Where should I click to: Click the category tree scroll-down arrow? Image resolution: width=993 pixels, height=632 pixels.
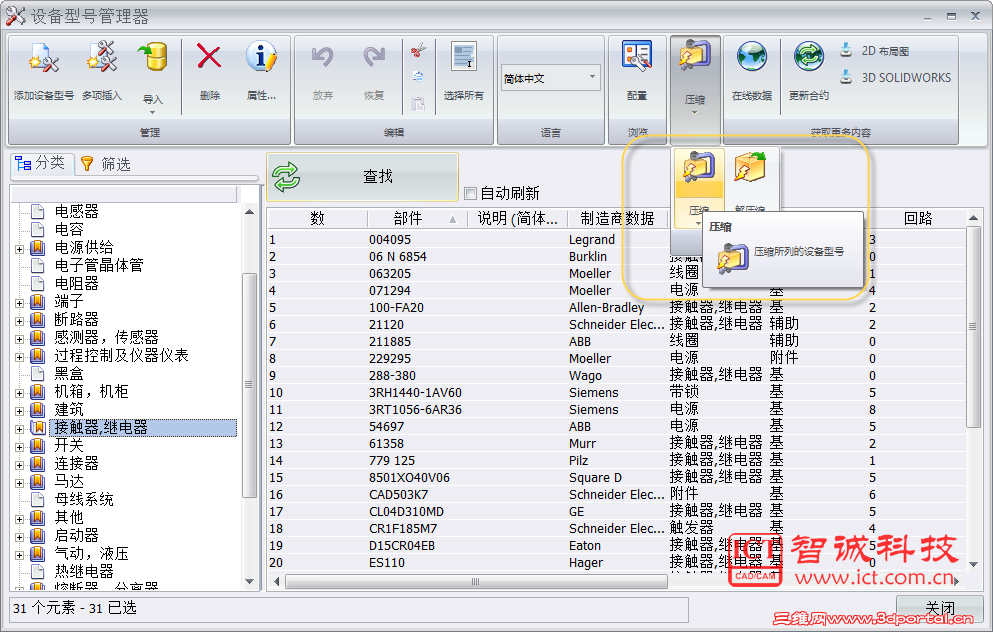point(250,581)
